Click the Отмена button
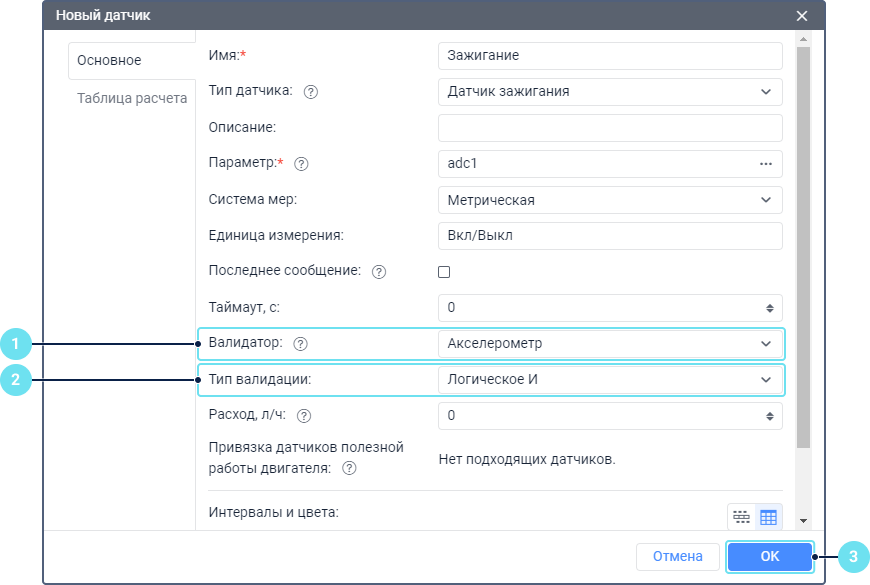 click(x=678, y=557)
